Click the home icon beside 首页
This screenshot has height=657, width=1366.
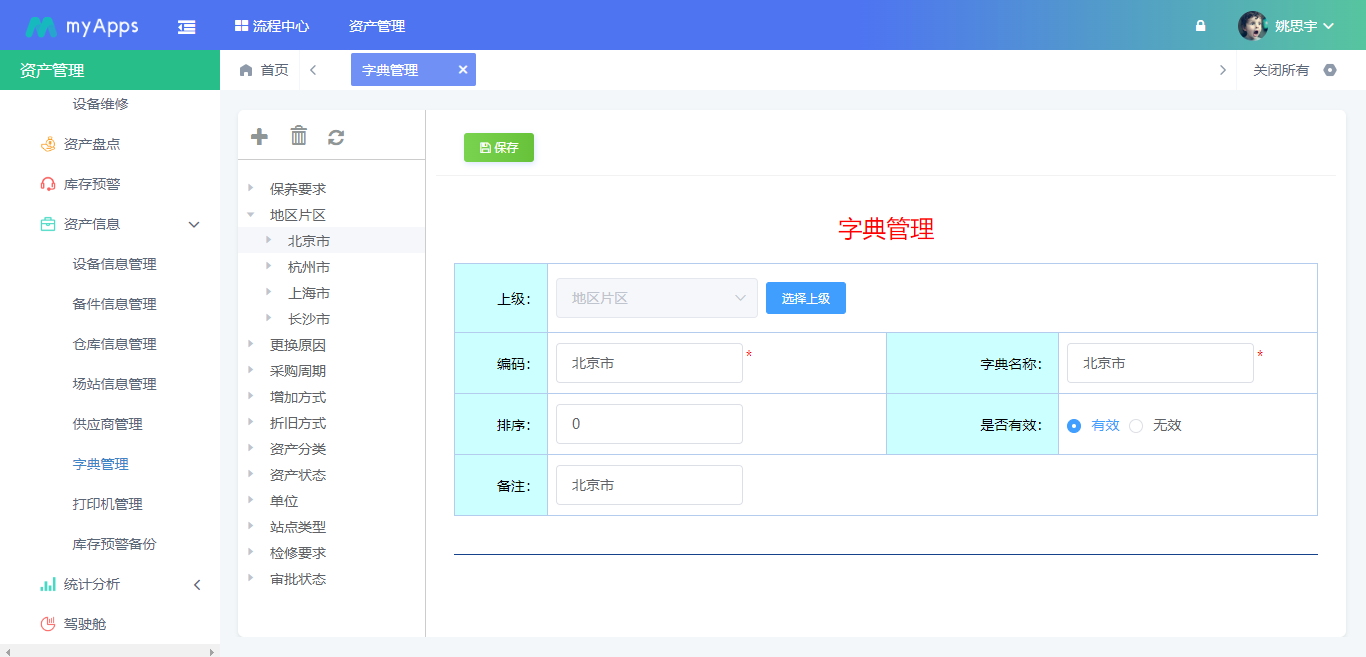245,69
